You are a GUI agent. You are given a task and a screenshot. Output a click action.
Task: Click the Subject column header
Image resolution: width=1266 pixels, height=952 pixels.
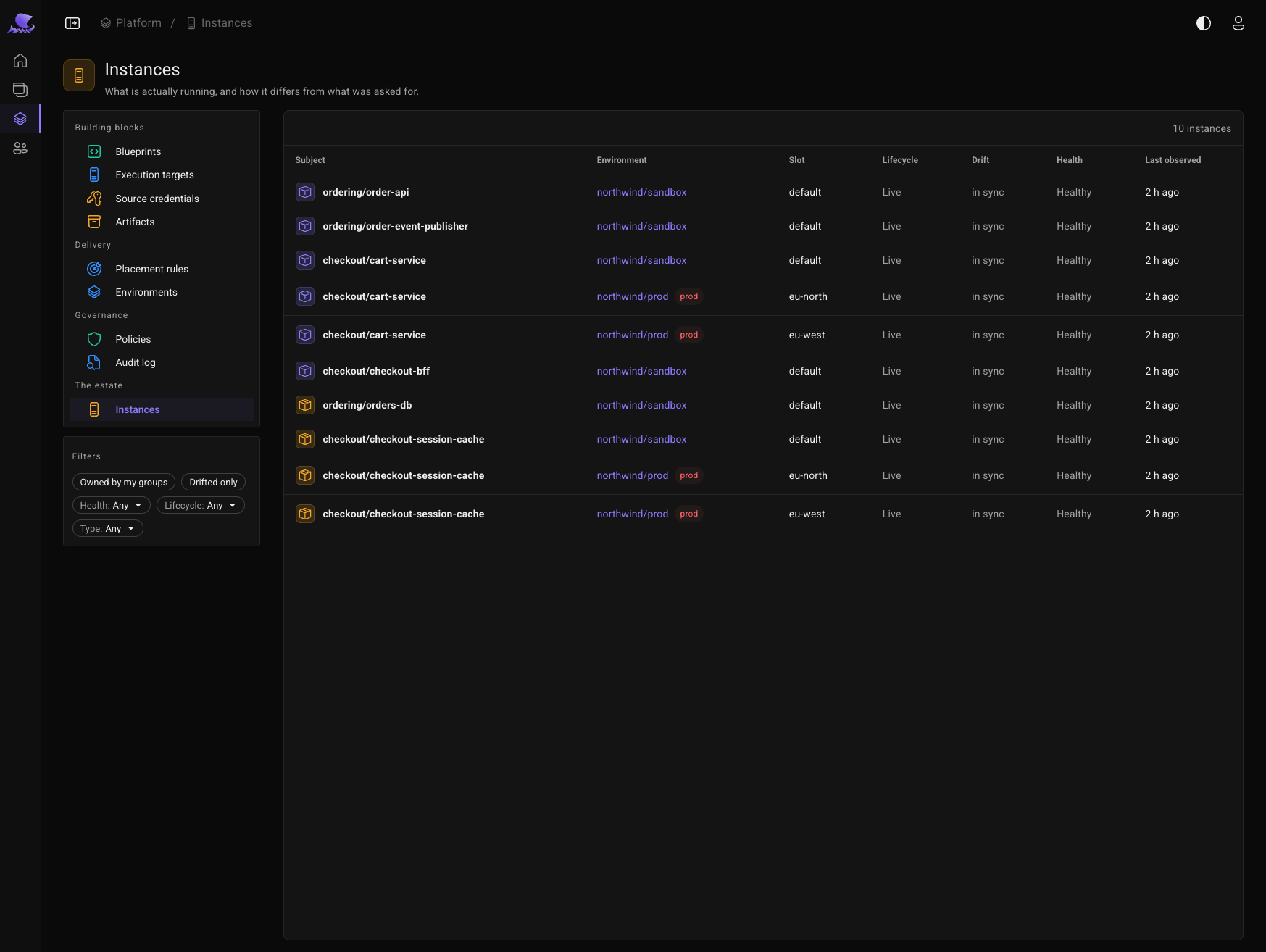[x=310, y=160]
